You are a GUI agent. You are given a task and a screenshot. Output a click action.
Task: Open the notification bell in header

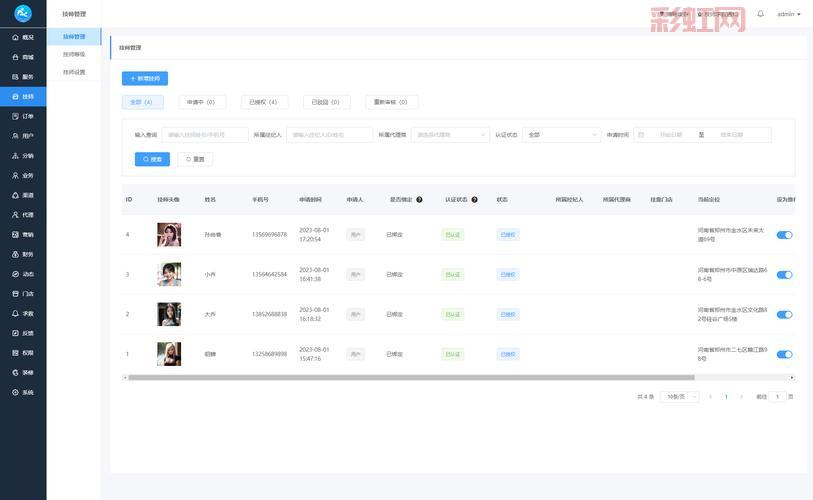(760, 14)
